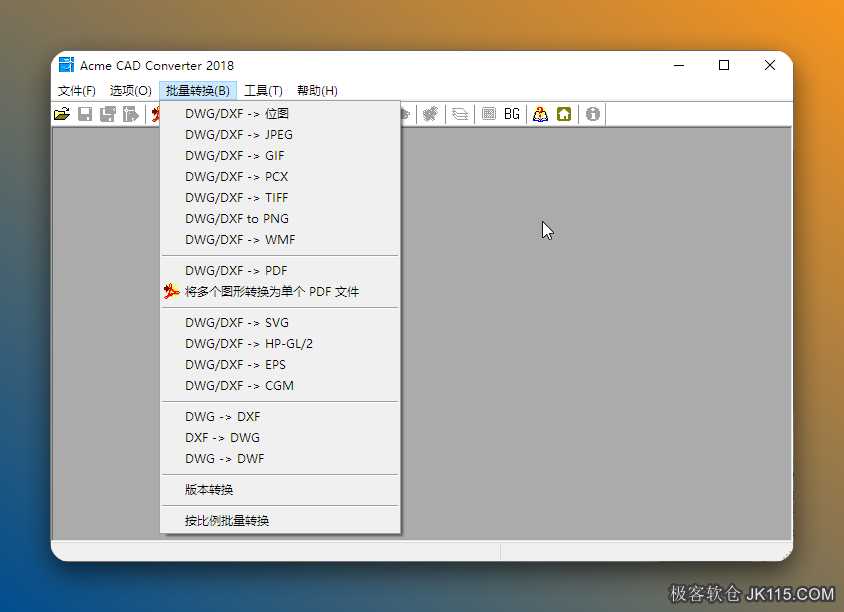Click the export/convert file icon with arrow
This screenshot has height=612, width=844.
130,114
